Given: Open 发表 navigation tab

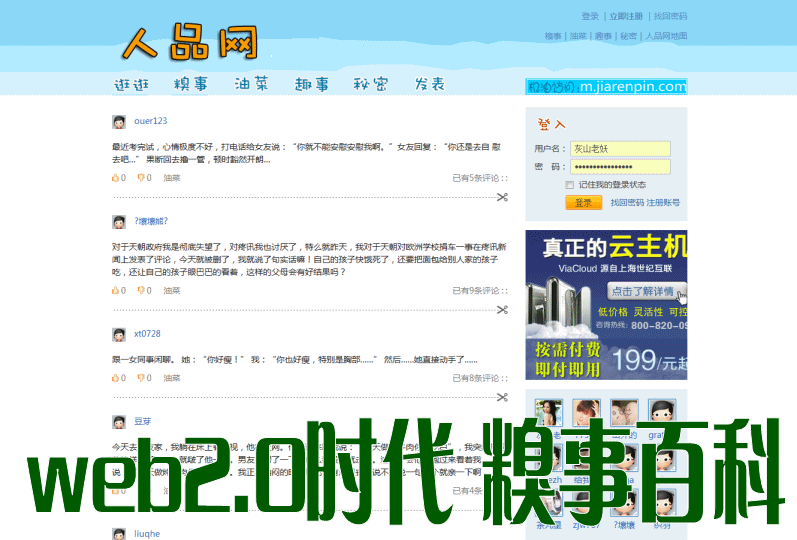Looking at the screenshot, I should point(430,84).
